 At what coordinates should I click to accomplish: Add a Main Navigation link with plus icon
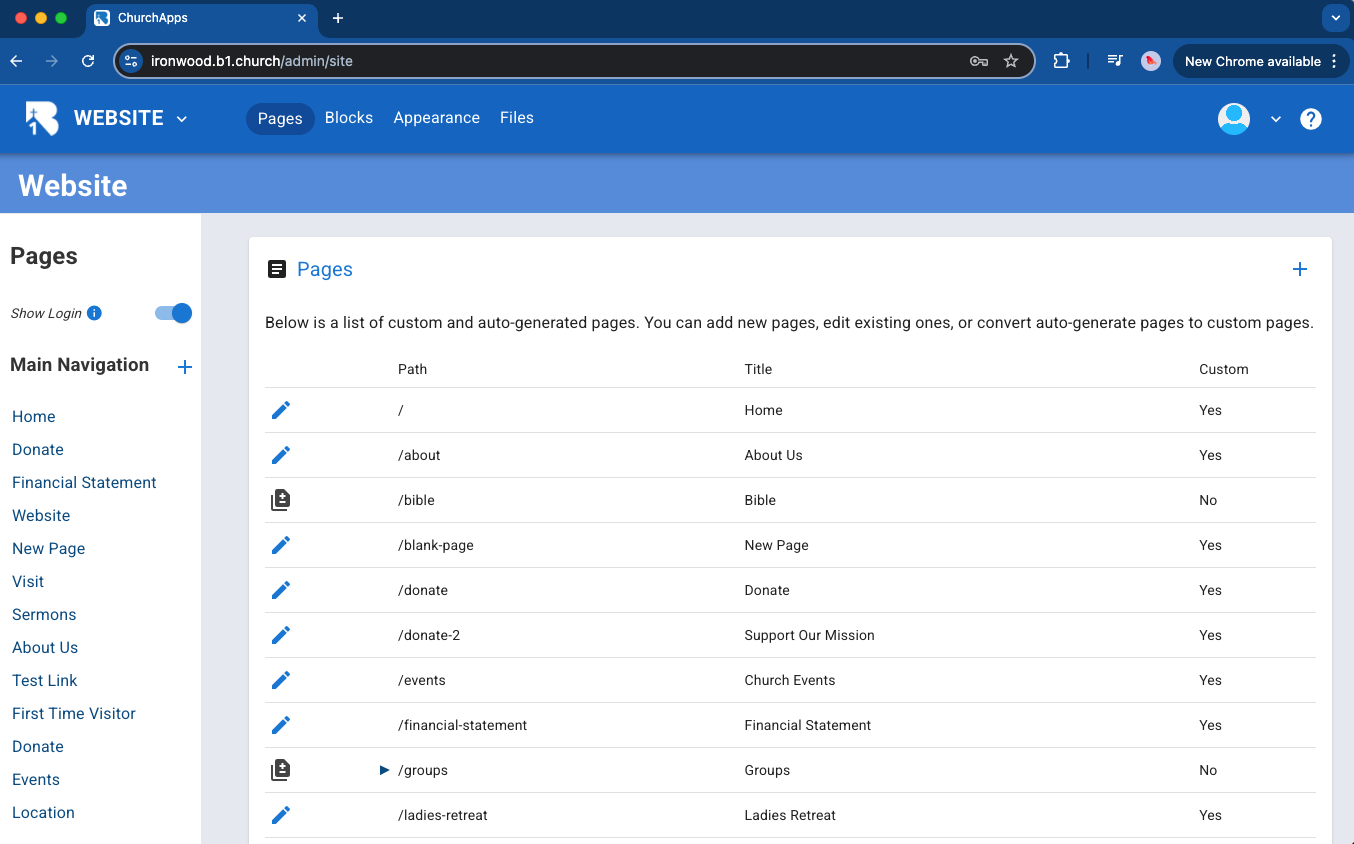[184, 367]
